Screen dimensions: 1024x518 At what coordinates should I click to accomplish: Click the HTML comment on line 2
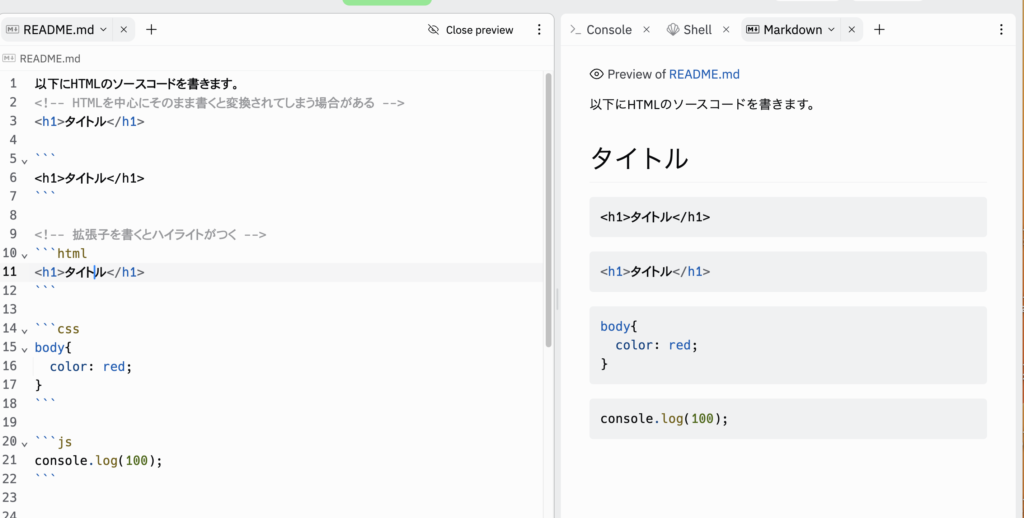219,103
